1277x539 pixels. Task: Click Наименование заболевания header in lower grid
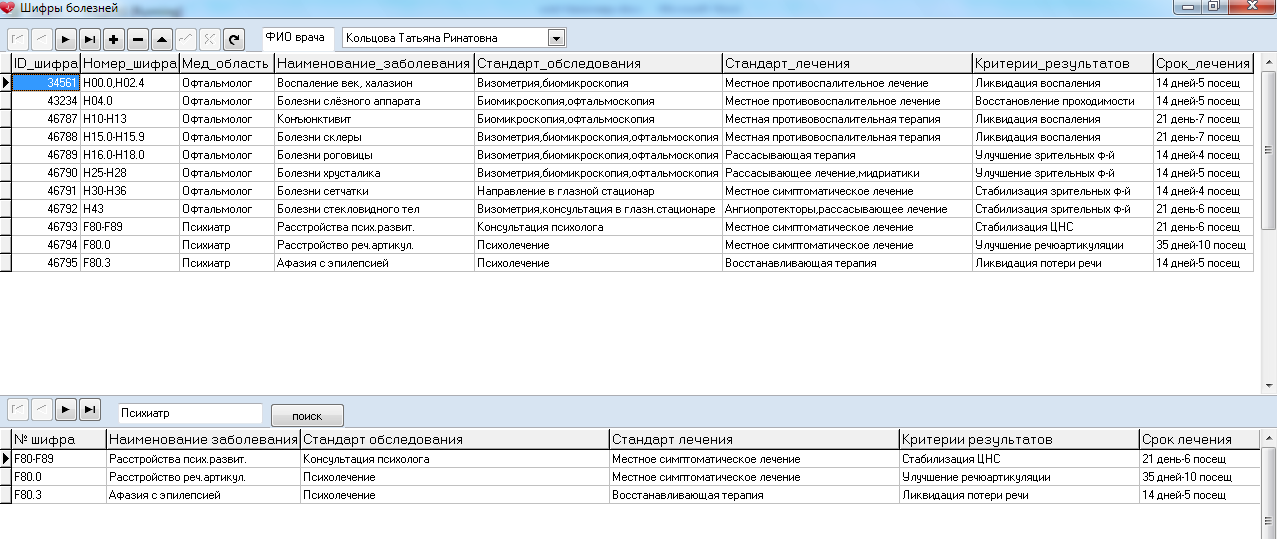point(203,440)
